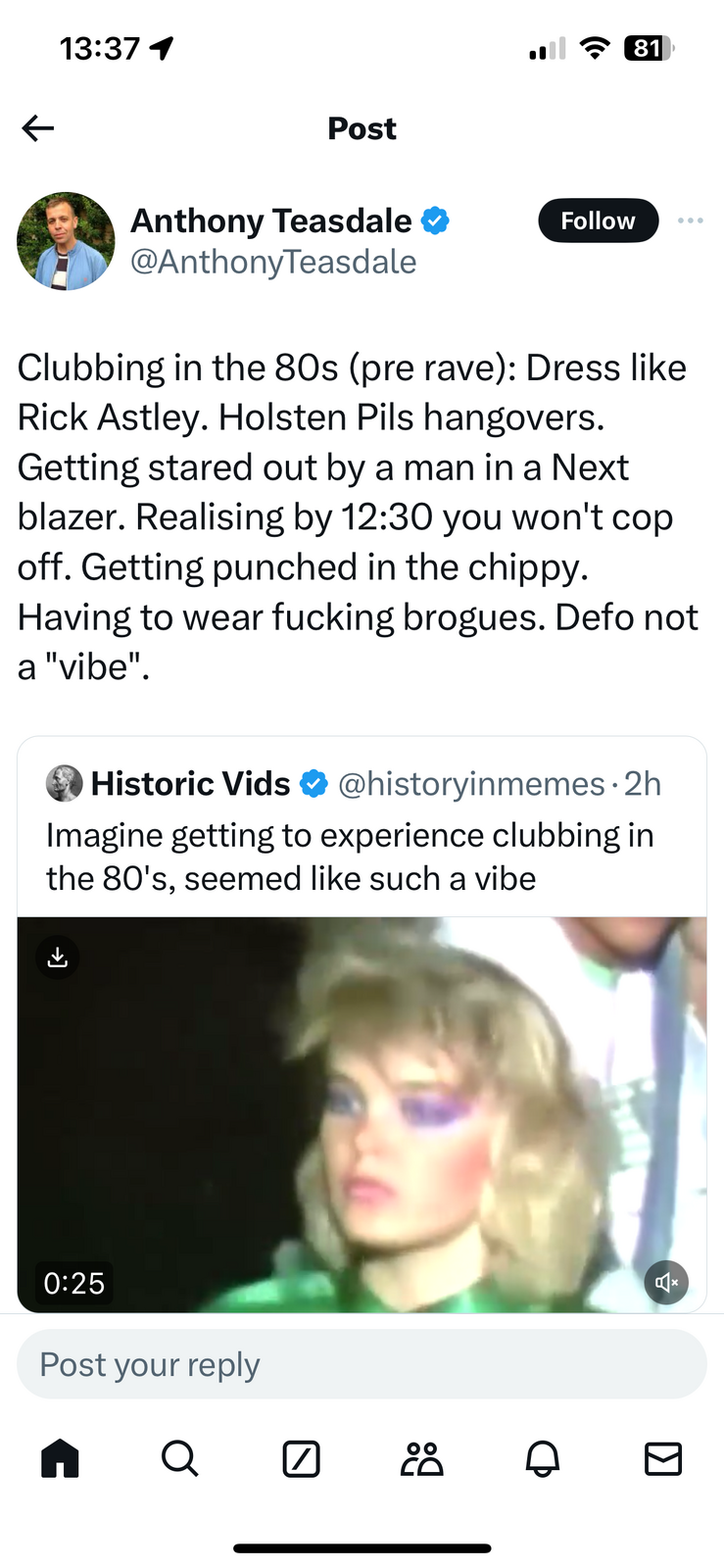Open the Historic Vids account name
The width and height of the screenshot is (724, 1568).
[190, 784]
